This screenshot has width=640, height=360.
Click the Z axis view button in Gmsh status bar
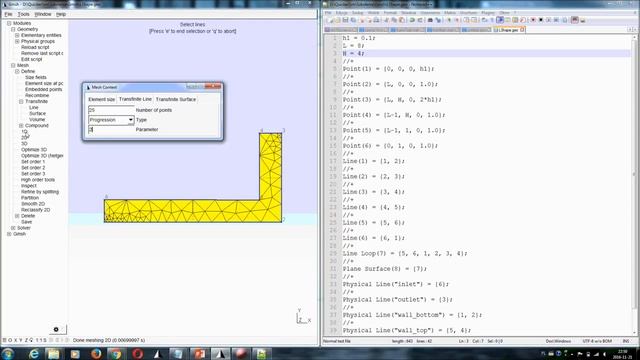(26, 340)
